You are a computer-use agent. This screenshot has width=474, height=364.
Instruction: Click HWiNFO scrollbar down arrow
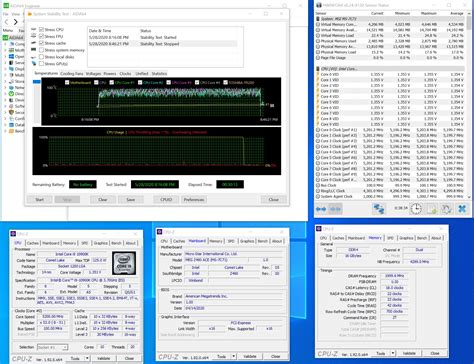pyautogui.click(x=469, y=197)
